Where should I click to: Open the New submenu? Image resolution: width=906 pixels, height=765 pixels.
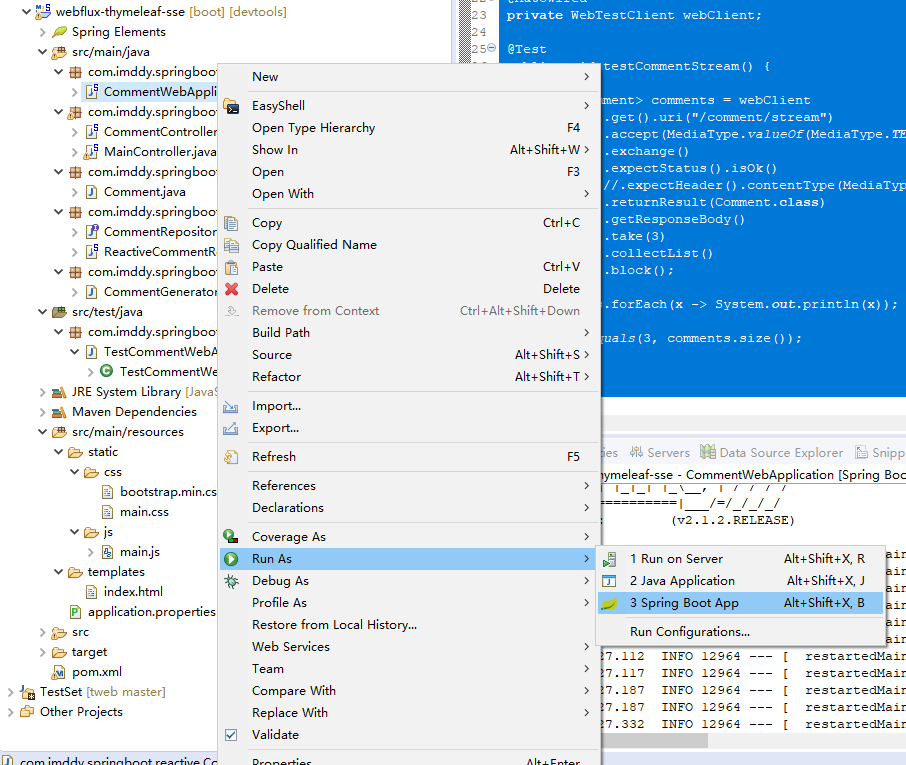(x=409, y=77)
